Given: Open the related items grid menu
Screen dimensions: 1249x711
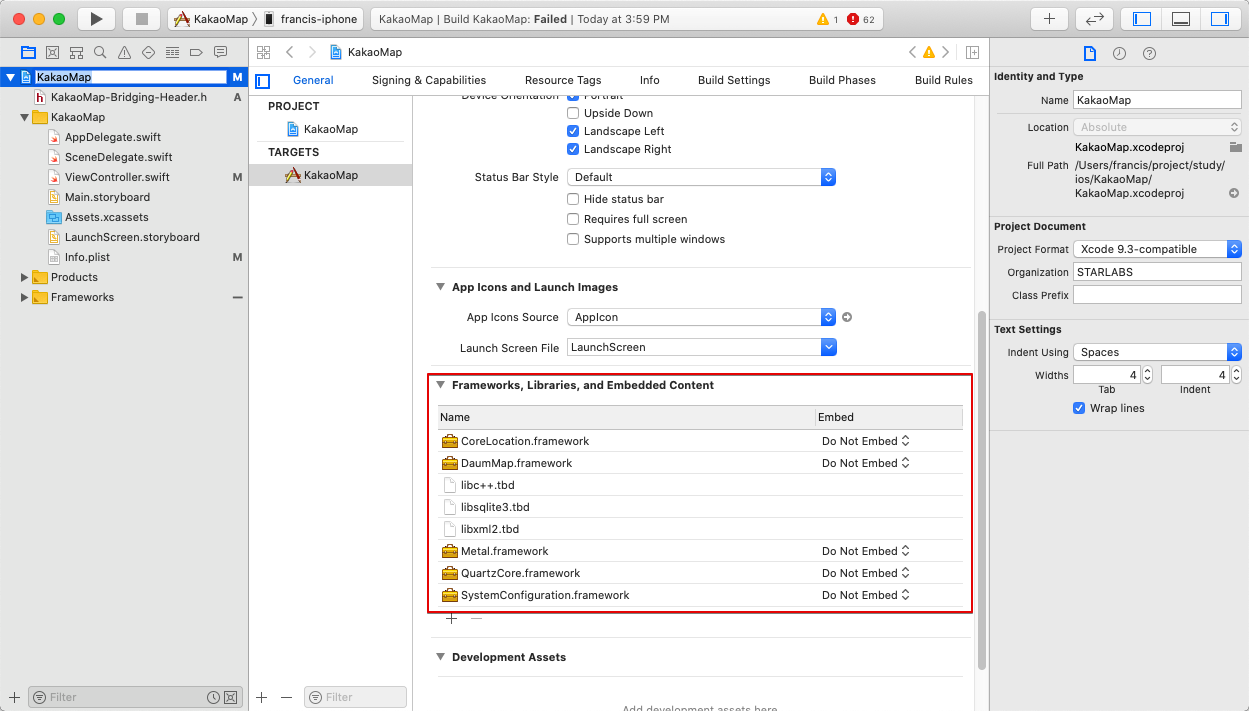Looking at the screenshot, I should [x=264, y=52].
